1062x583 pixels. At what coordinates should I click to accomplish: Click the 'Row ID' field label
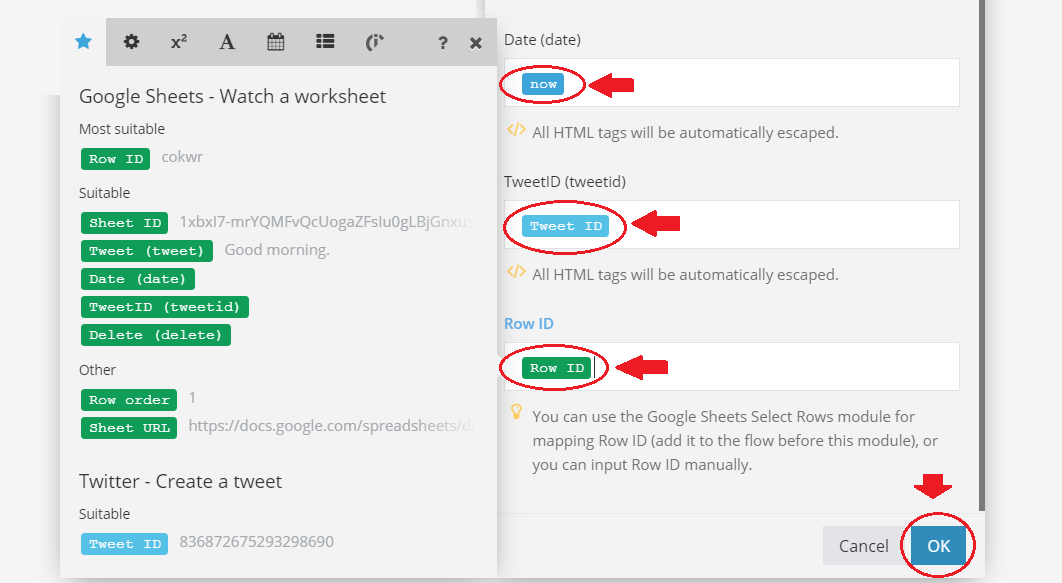[528, 324]
